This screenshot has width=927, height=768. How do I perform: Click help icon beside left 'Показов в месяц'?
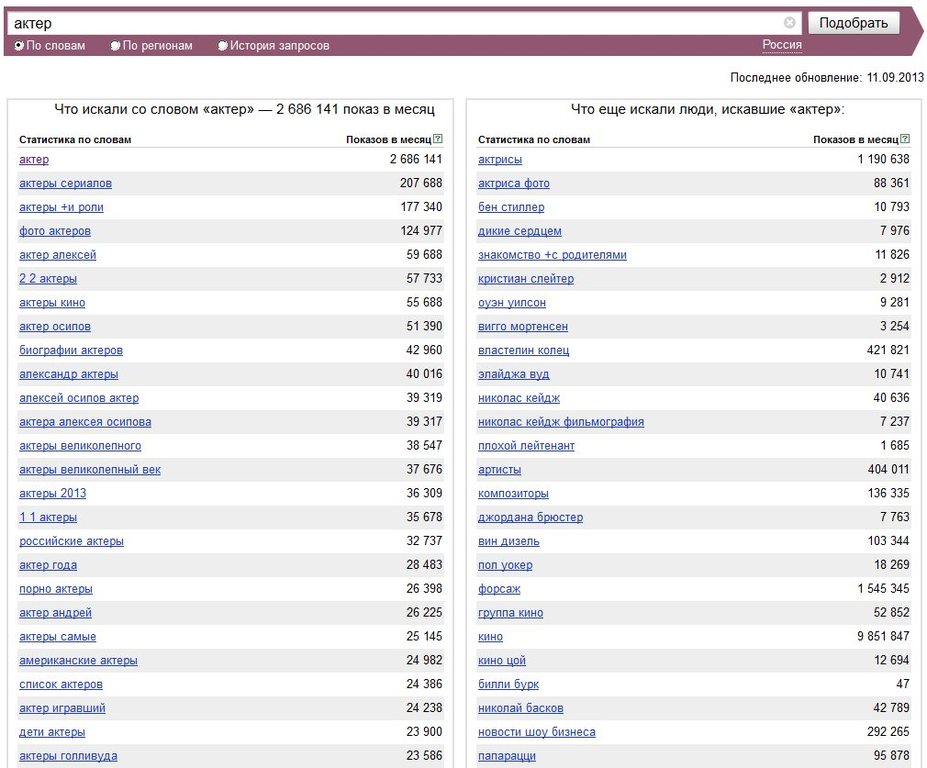pyautogui.click(x=438, y=139)
